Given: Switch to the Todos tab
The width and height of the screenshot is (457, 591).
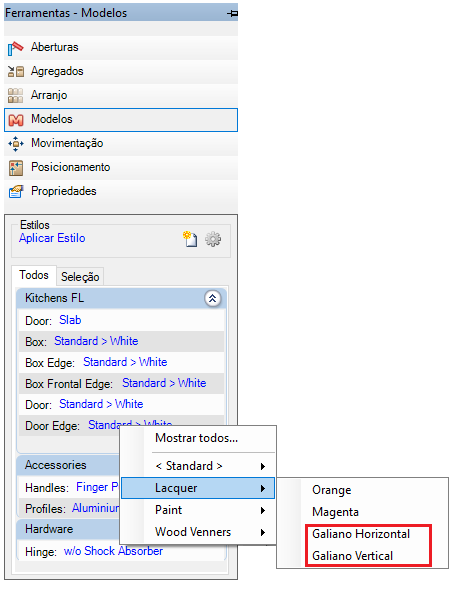Looking at the screenshot, I should 34,275.
